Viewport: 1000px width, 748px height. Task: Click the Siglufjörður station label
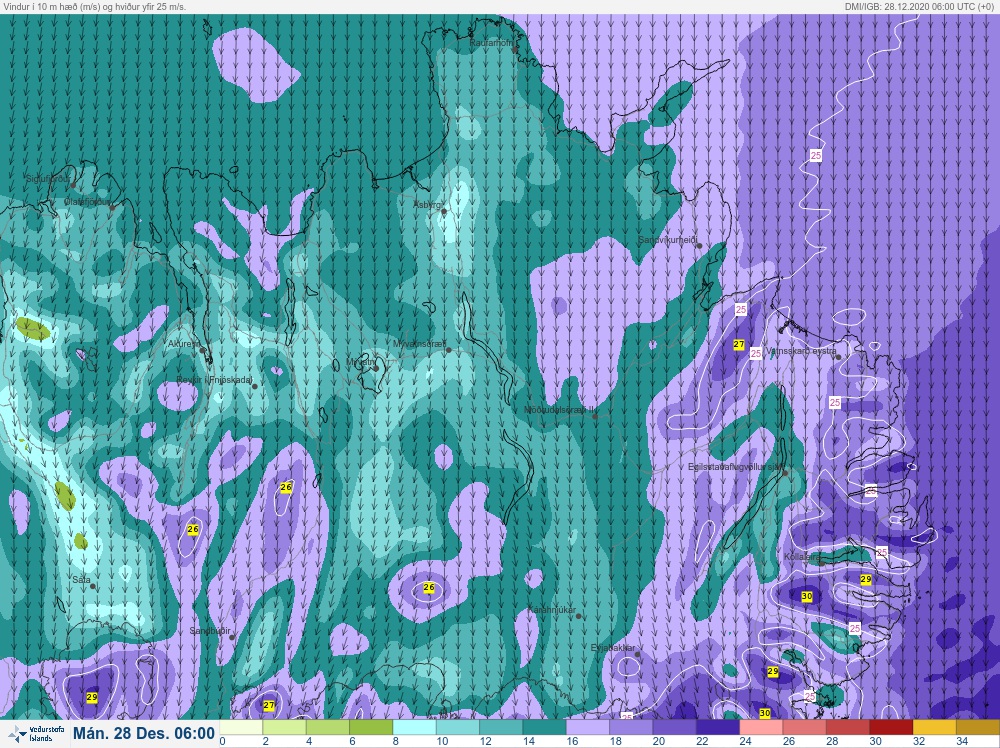point(47,179)
